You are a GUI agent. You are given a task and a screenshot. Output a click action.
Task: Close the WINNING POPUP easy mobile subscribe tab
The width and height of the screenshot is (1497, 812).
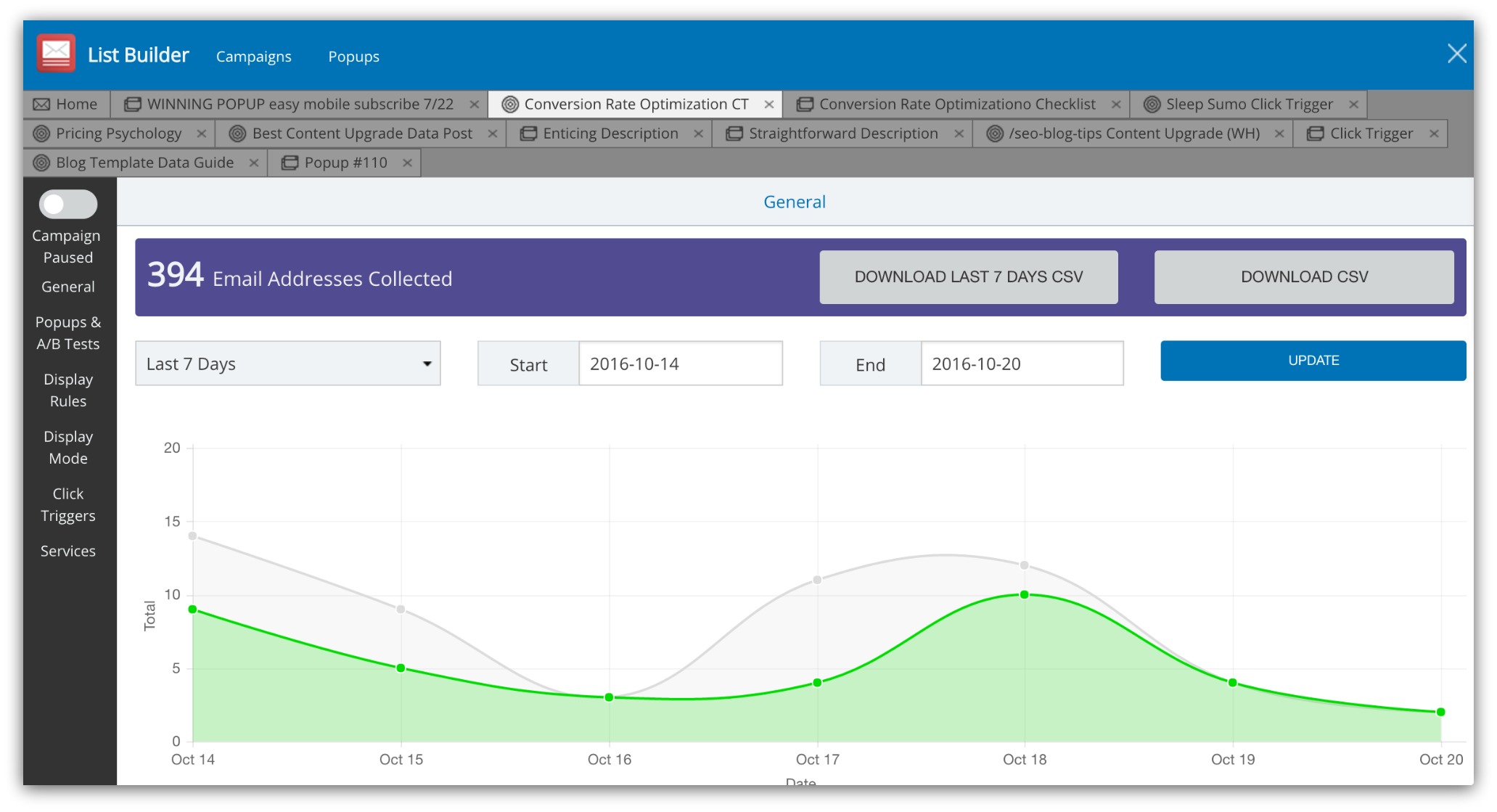coord(474,104)
